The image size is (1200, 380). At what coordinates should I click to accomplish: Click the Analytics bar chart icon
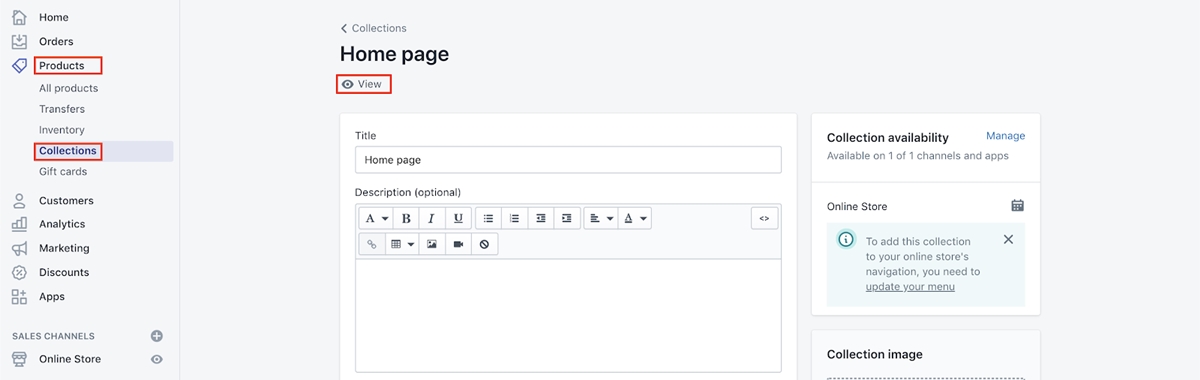(x=19, y=224)
